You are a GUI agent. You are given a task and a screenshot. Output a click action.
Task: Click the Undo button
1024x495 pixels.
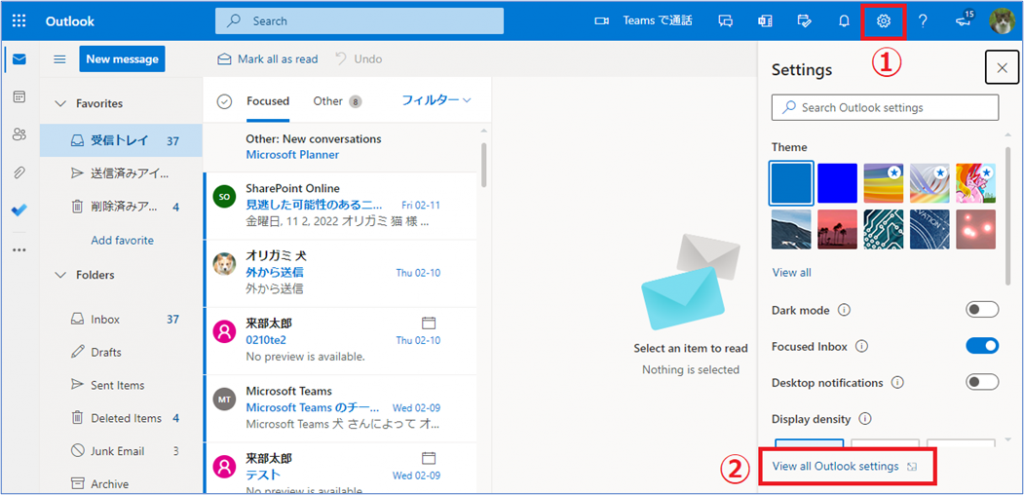[359, 59]
